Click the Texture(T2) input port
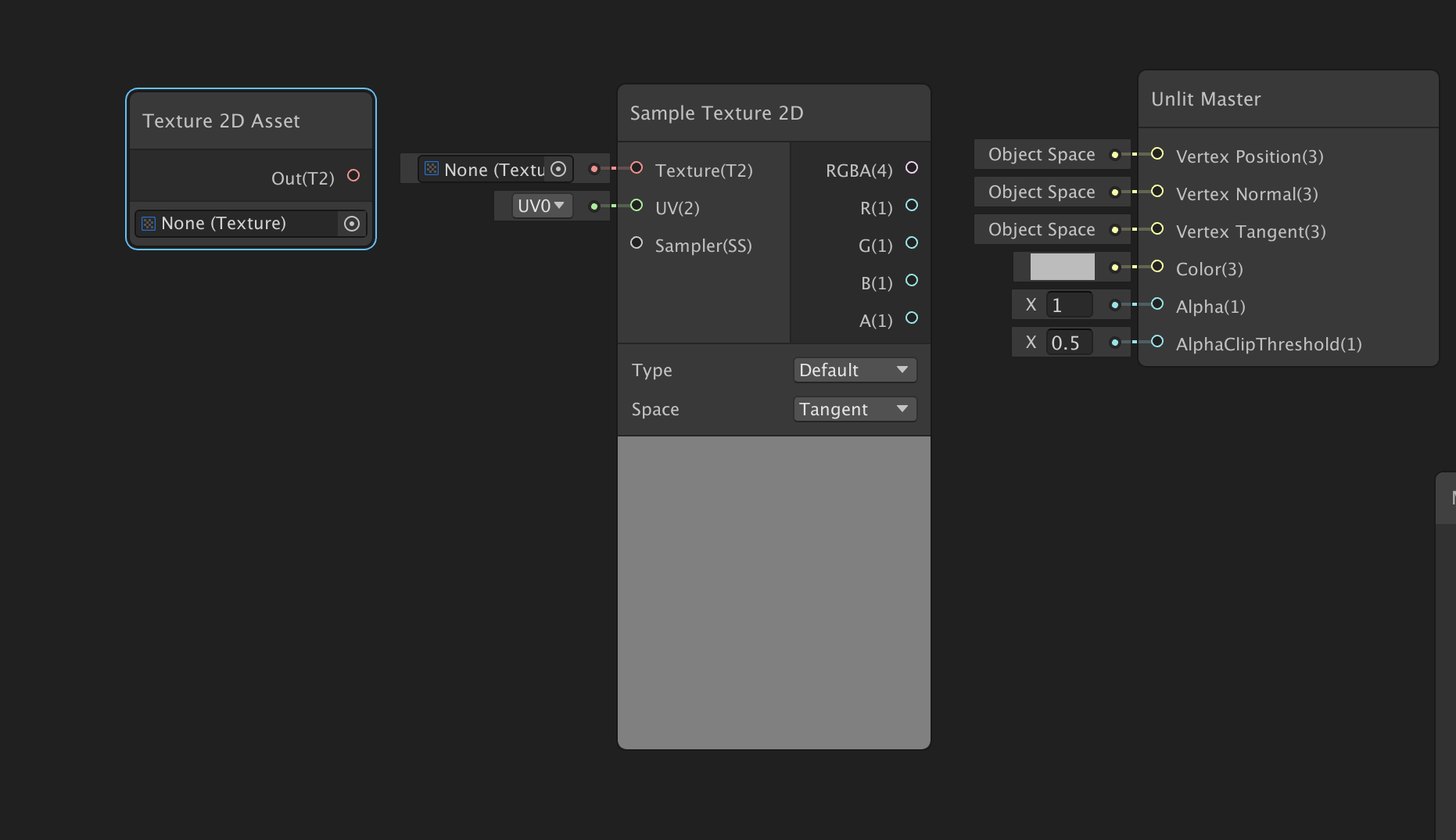This screenshot has height=840, width=1456. coord(637,168)
